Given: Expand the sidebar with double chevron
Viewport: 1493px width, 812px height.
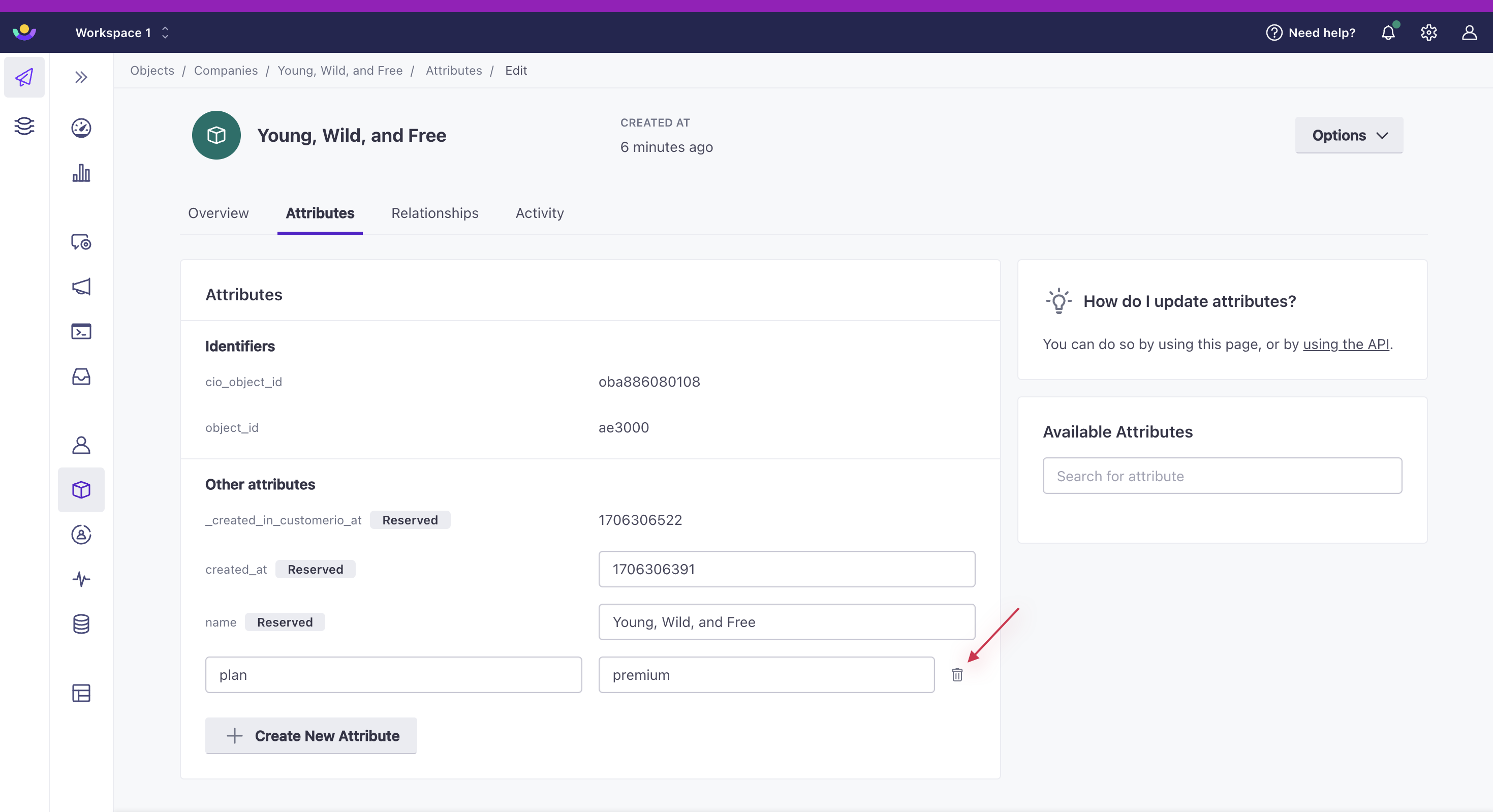Looking at the screenshot, I should point(81,77).
